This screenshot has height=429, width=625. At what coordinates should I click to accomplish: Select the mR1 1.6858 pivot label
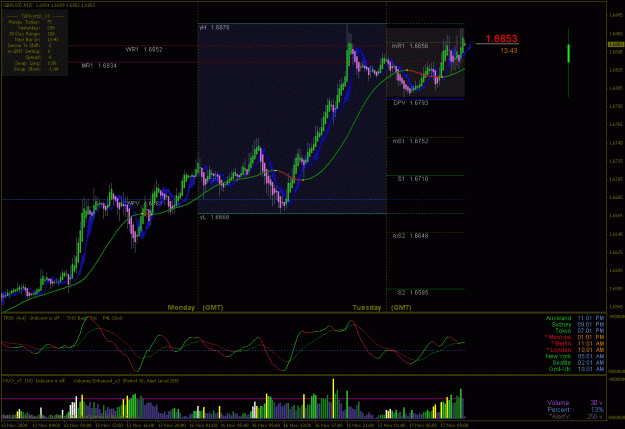(410, 46)
